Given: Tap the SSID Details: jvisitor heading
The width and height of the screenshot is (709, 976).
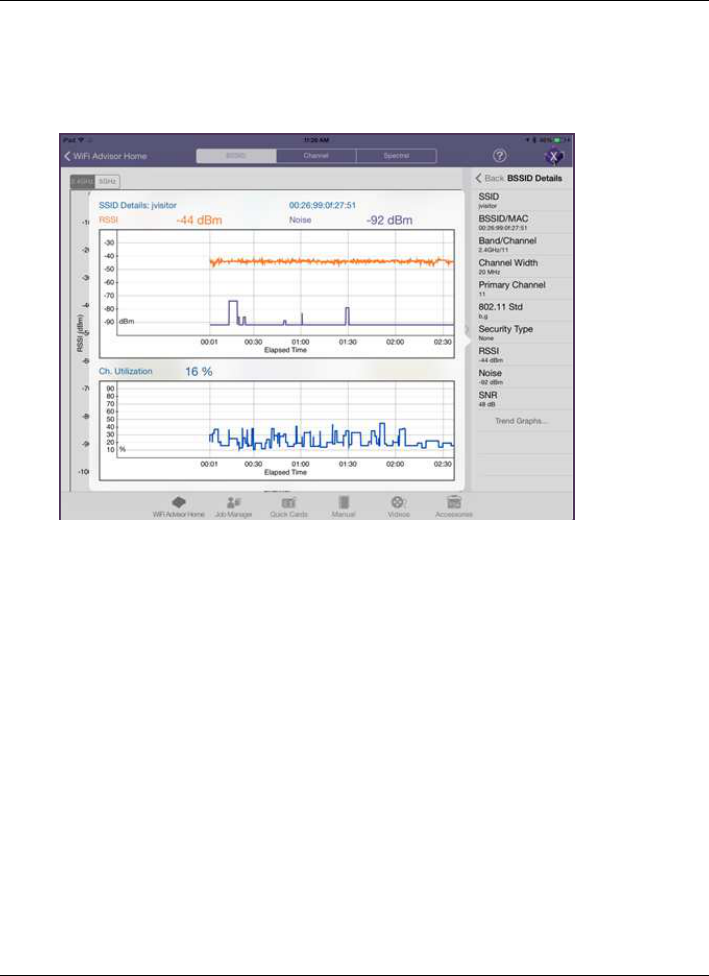Looking at the screenshot, I should [138, 205].
